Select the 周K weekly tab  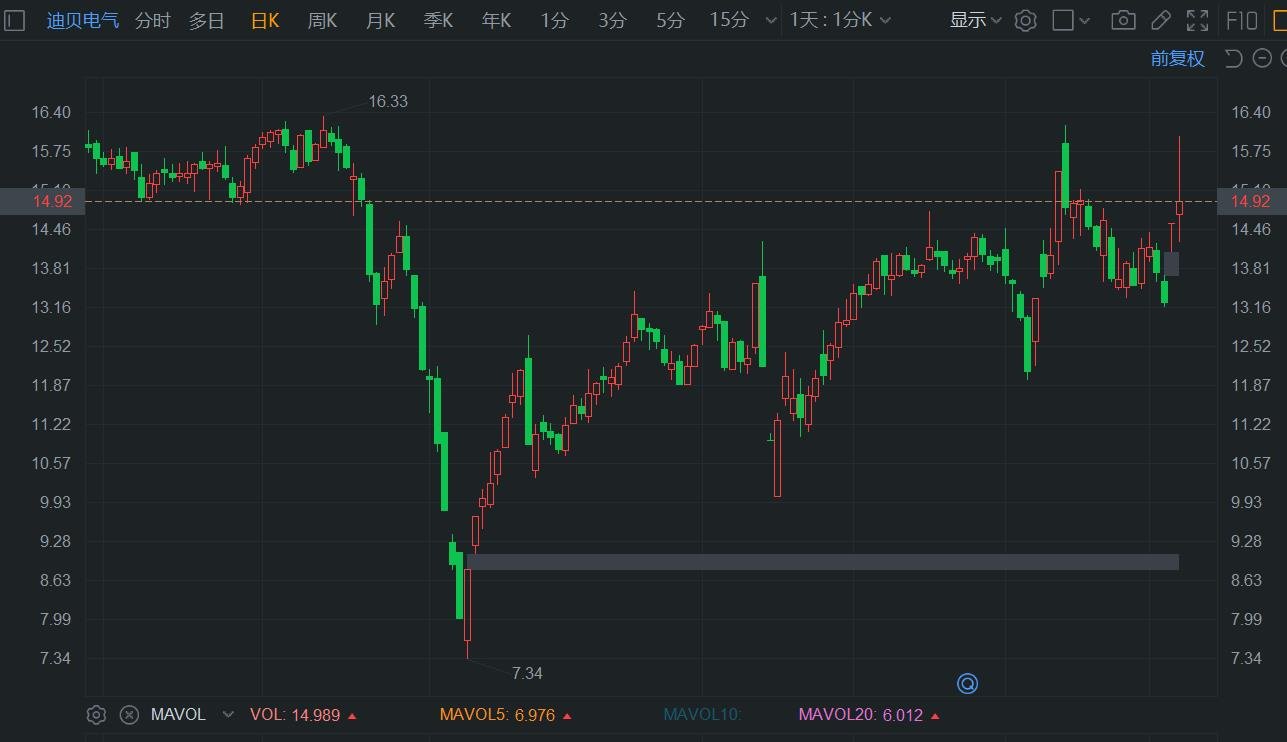tap(322, 20)
